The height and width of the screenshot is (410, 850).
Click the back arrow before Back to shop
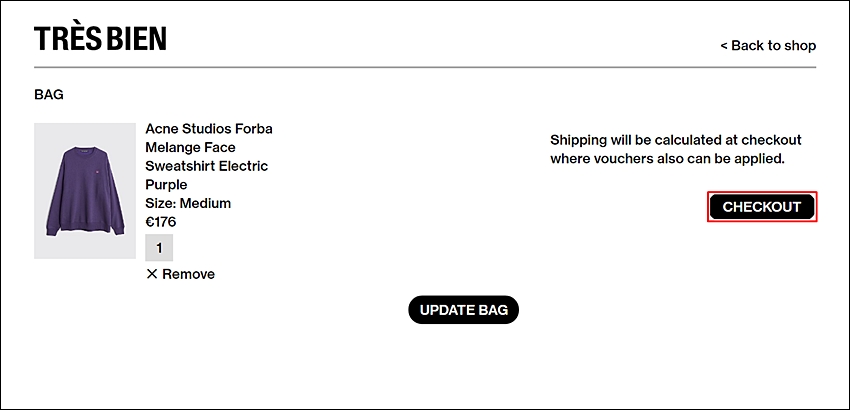click(x=724, y=46)
